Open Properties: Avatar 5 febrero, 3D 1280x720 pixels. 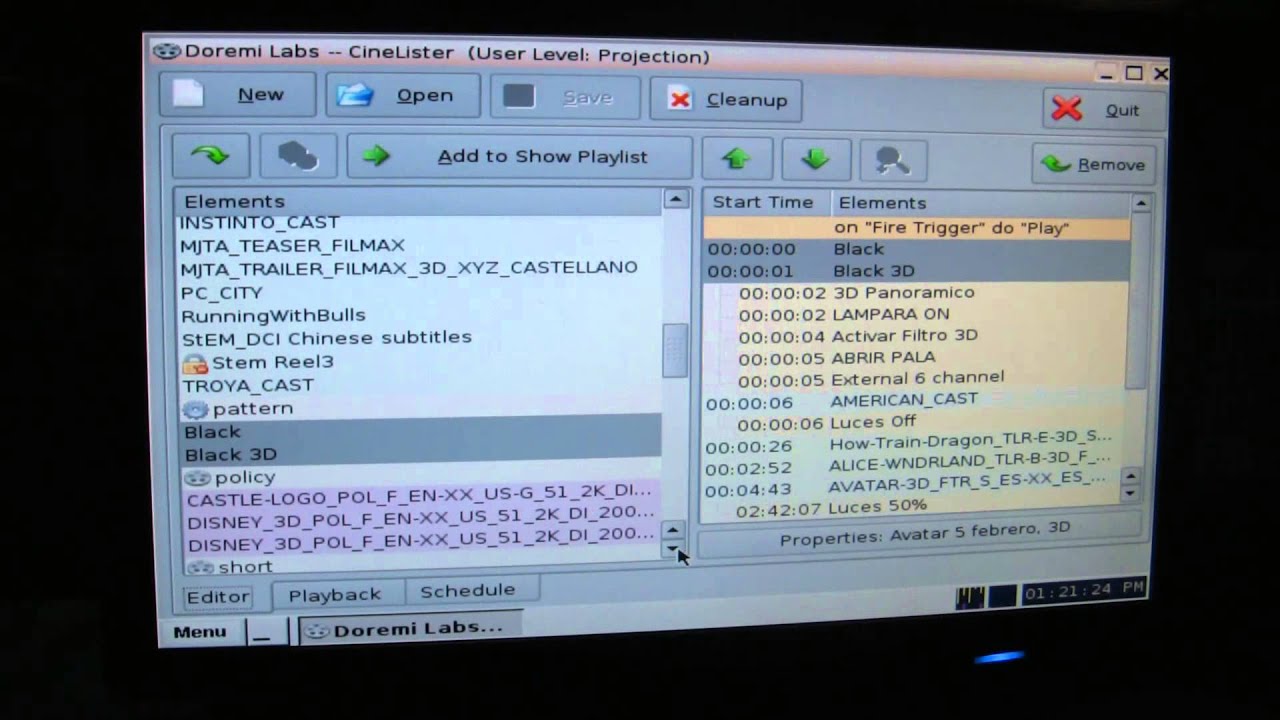click(x=920, y=535)
